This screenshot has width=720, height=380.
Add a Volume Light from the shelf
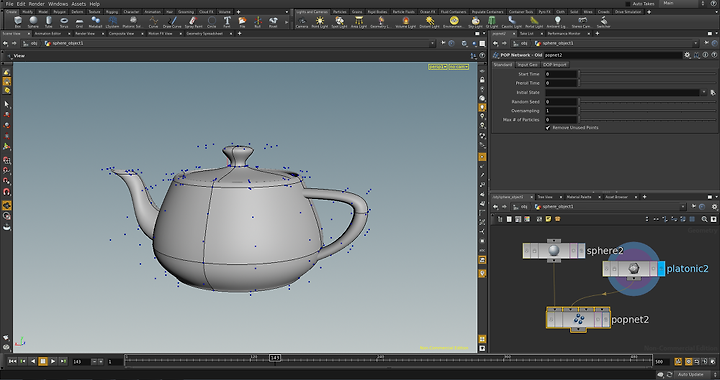(405, 22)
